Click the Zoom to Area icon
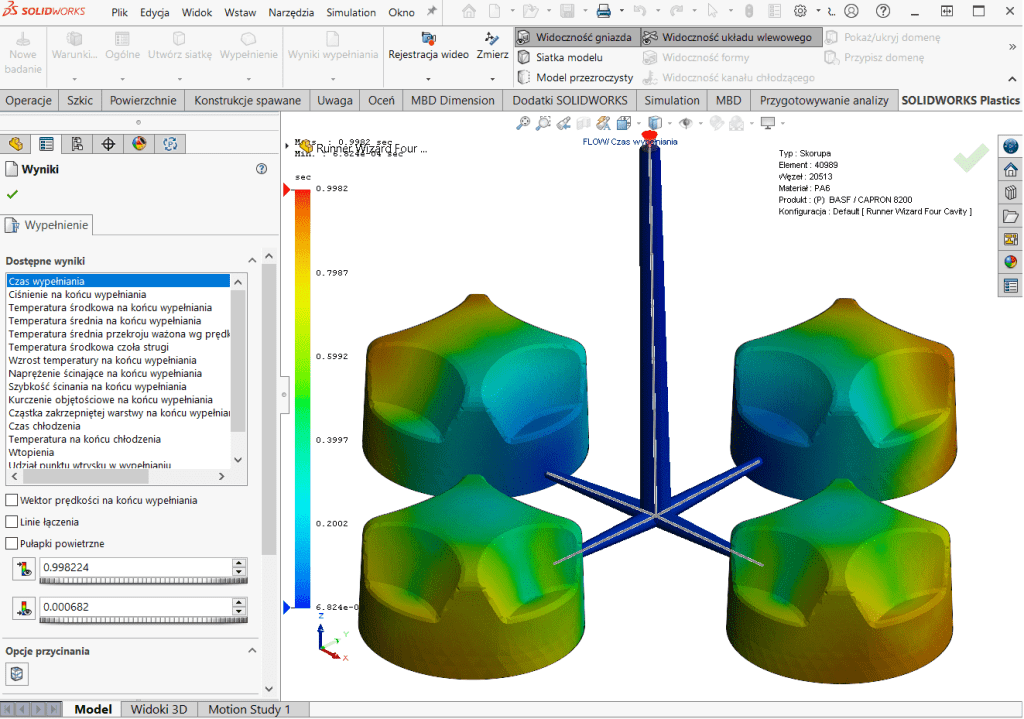1024x719 pixels. coord(543,123)
